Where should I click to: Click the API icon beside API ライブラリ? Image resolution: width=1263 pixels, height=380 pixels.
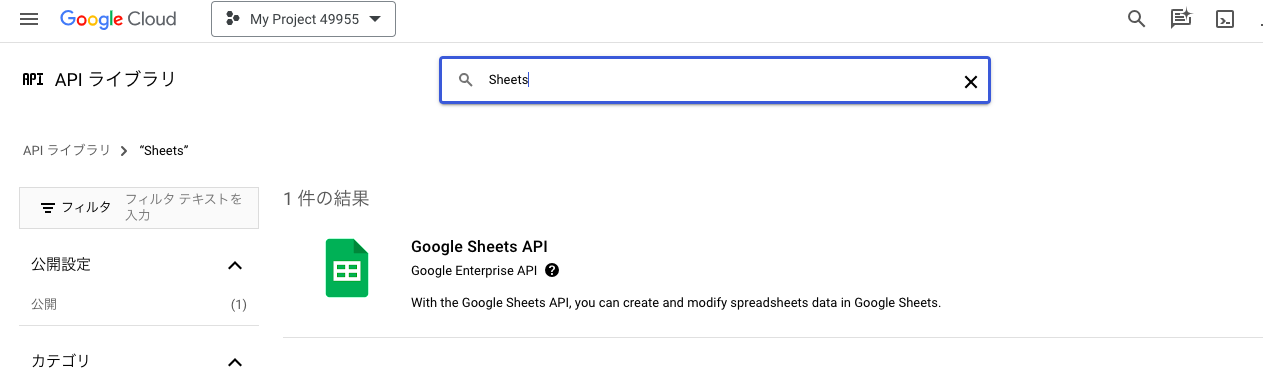33,79
